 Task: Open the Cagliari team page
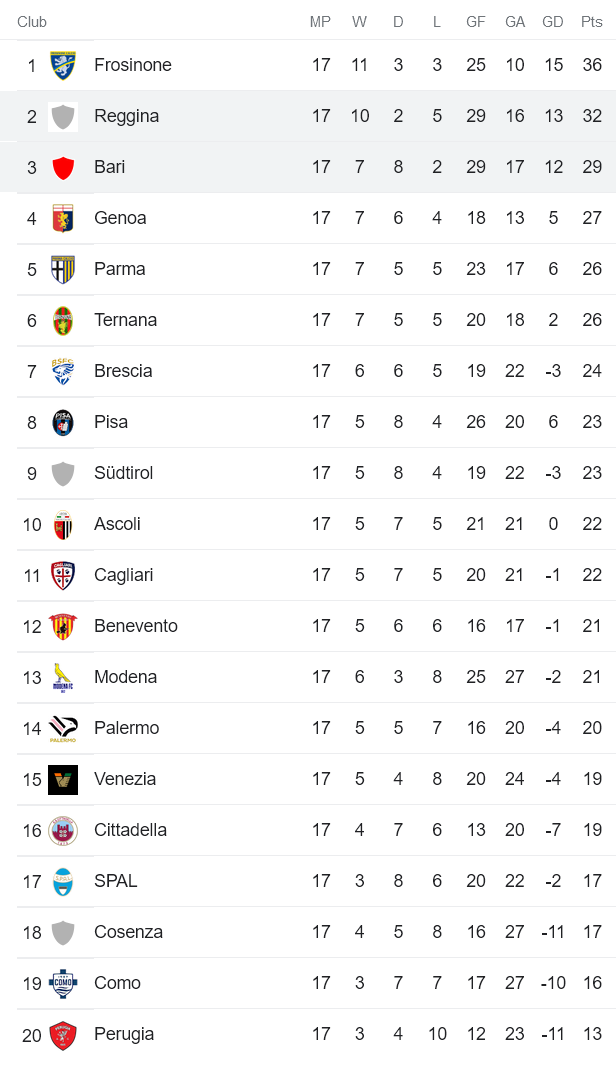point(123,575)
